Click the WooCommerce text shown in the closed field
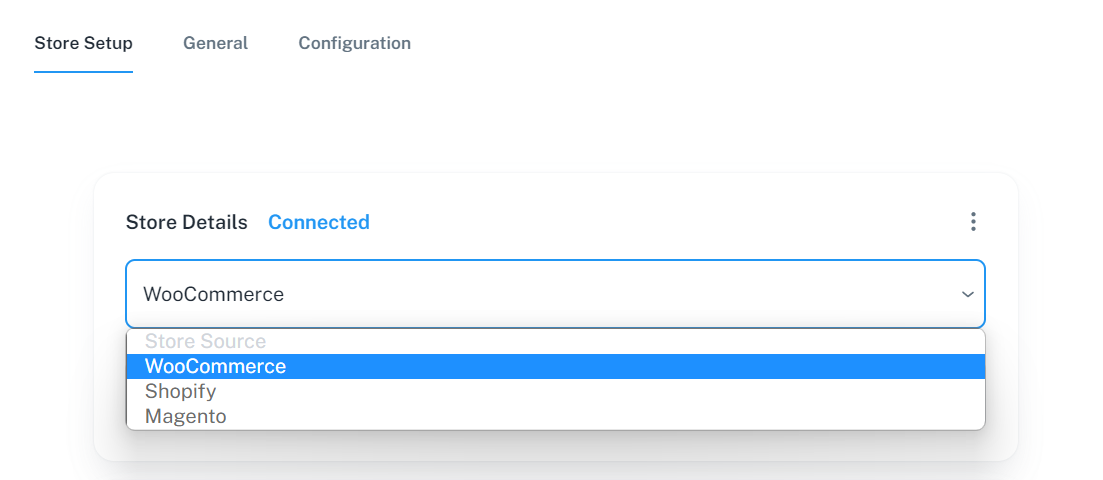This screenshot has height=480, width=1103. (214, 294)
